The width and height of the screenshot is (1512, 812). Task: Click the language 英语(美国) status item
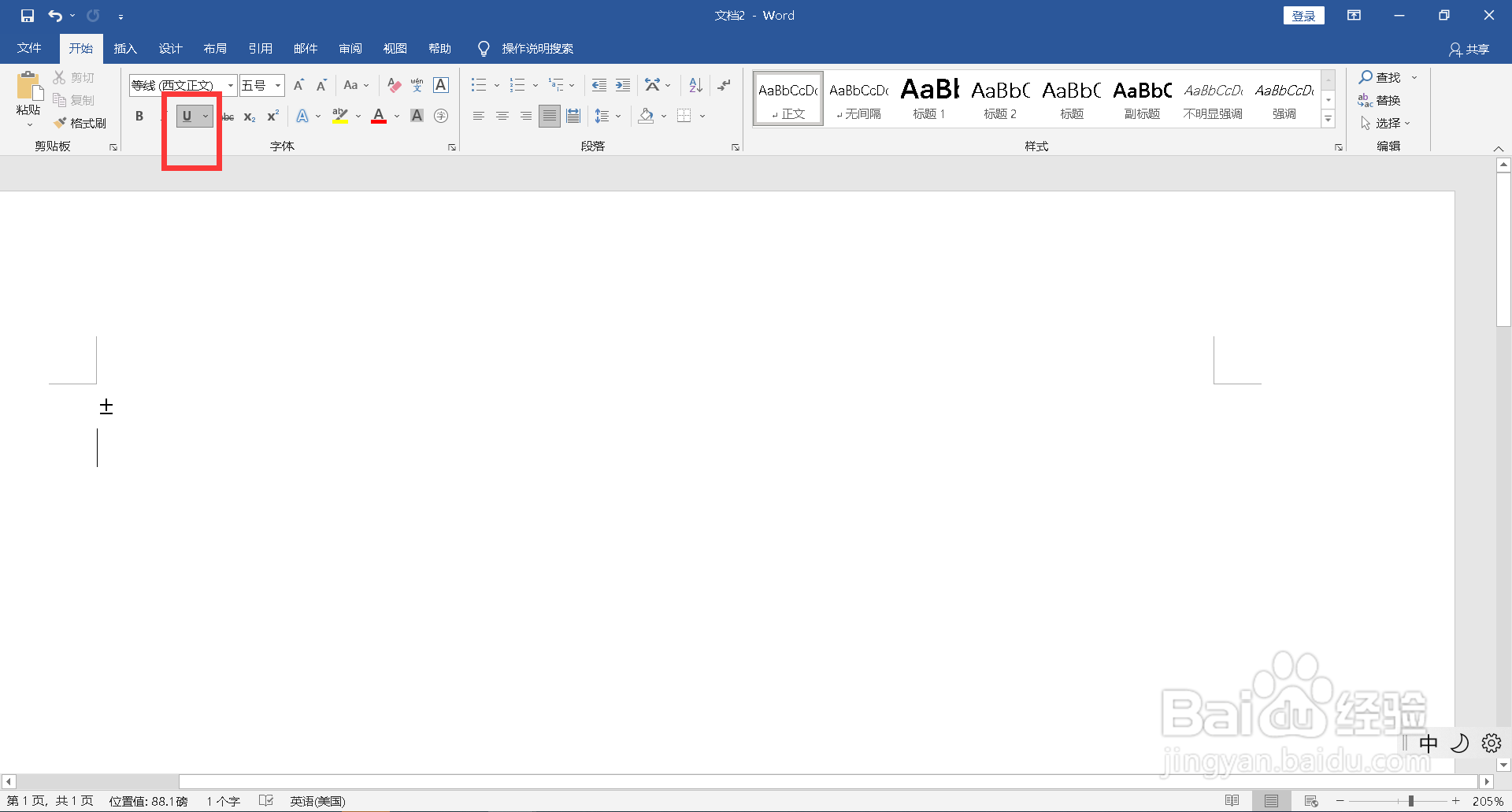coord(317,801)
